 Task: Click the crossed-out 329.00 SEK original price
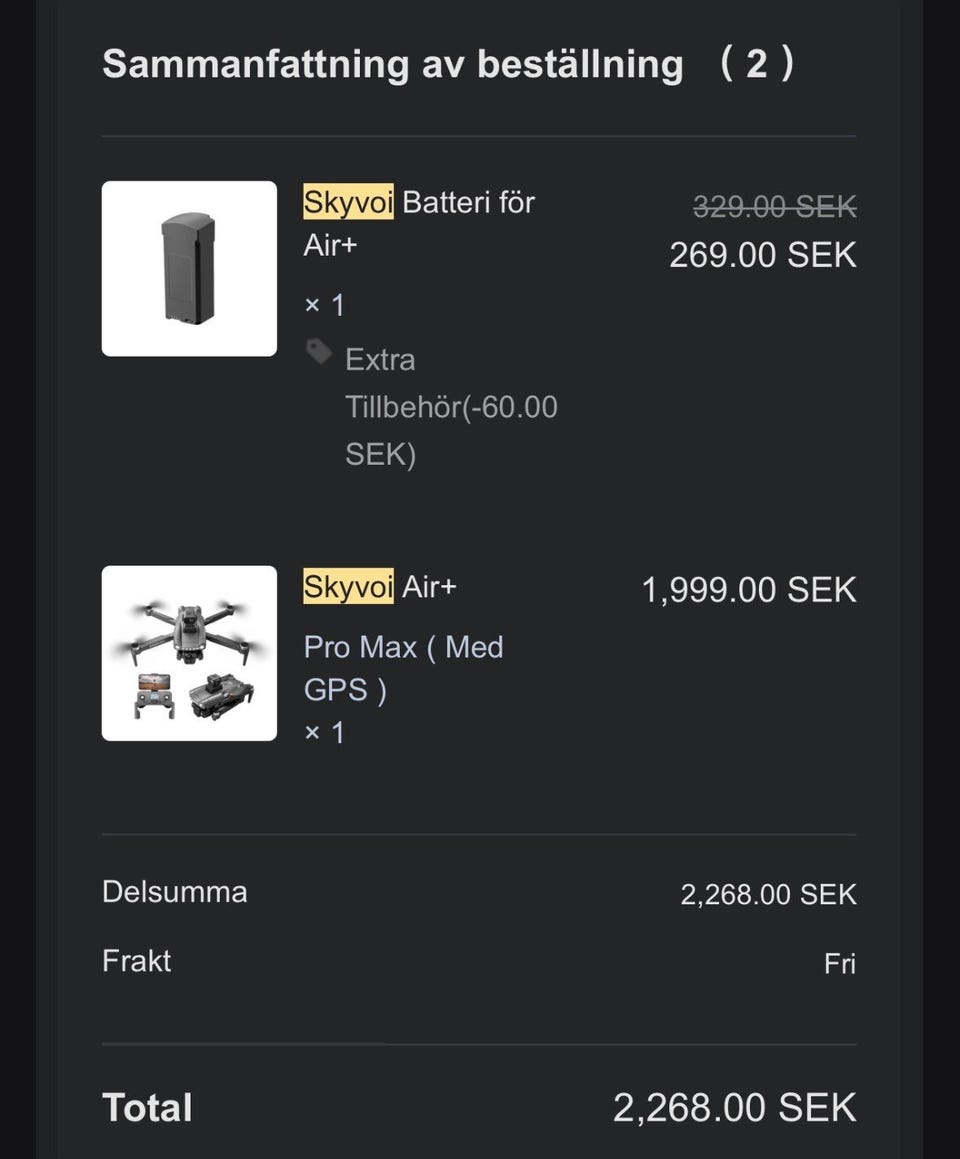[775, 207]
